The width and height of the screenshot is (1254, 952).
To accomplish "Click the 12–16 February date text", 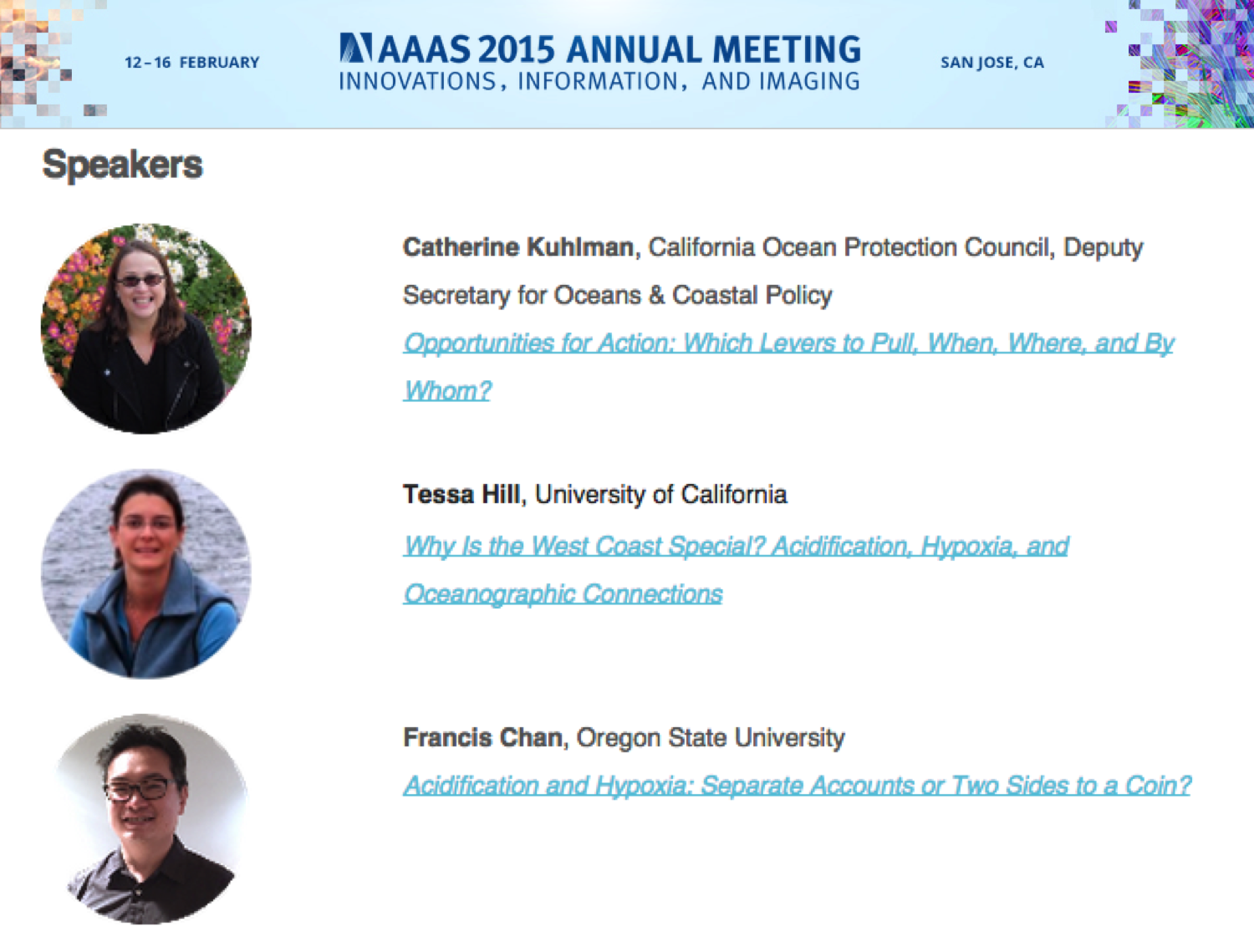I will (192, 63).
